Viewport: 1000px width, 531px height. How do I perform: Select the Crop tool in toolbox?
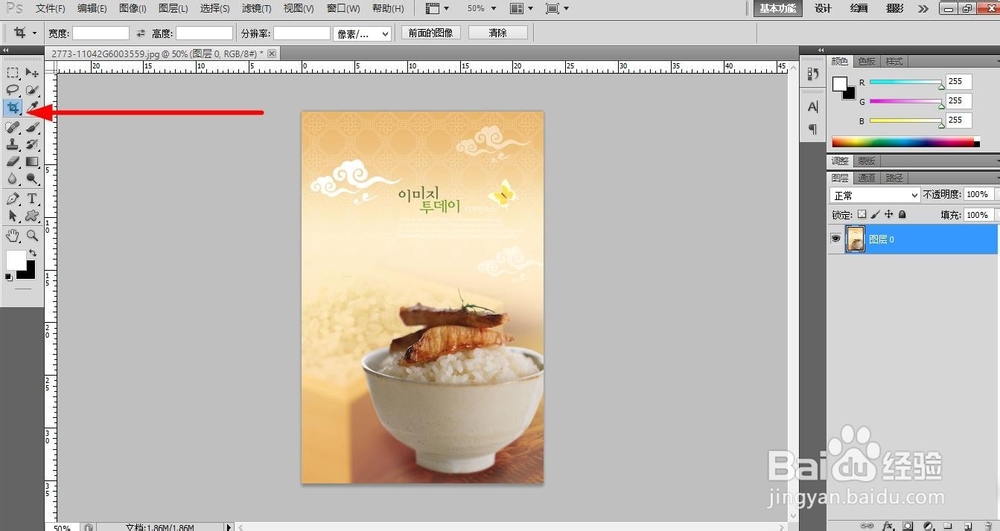coord(13,107)
